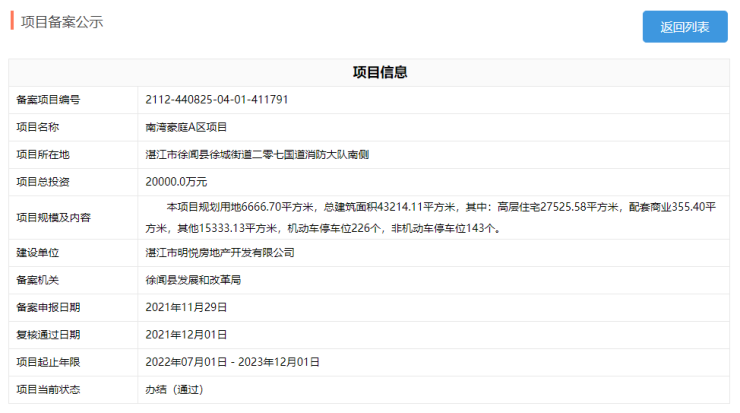Click the 项目起止年限 label cell
740x413 pixels.
73,362
